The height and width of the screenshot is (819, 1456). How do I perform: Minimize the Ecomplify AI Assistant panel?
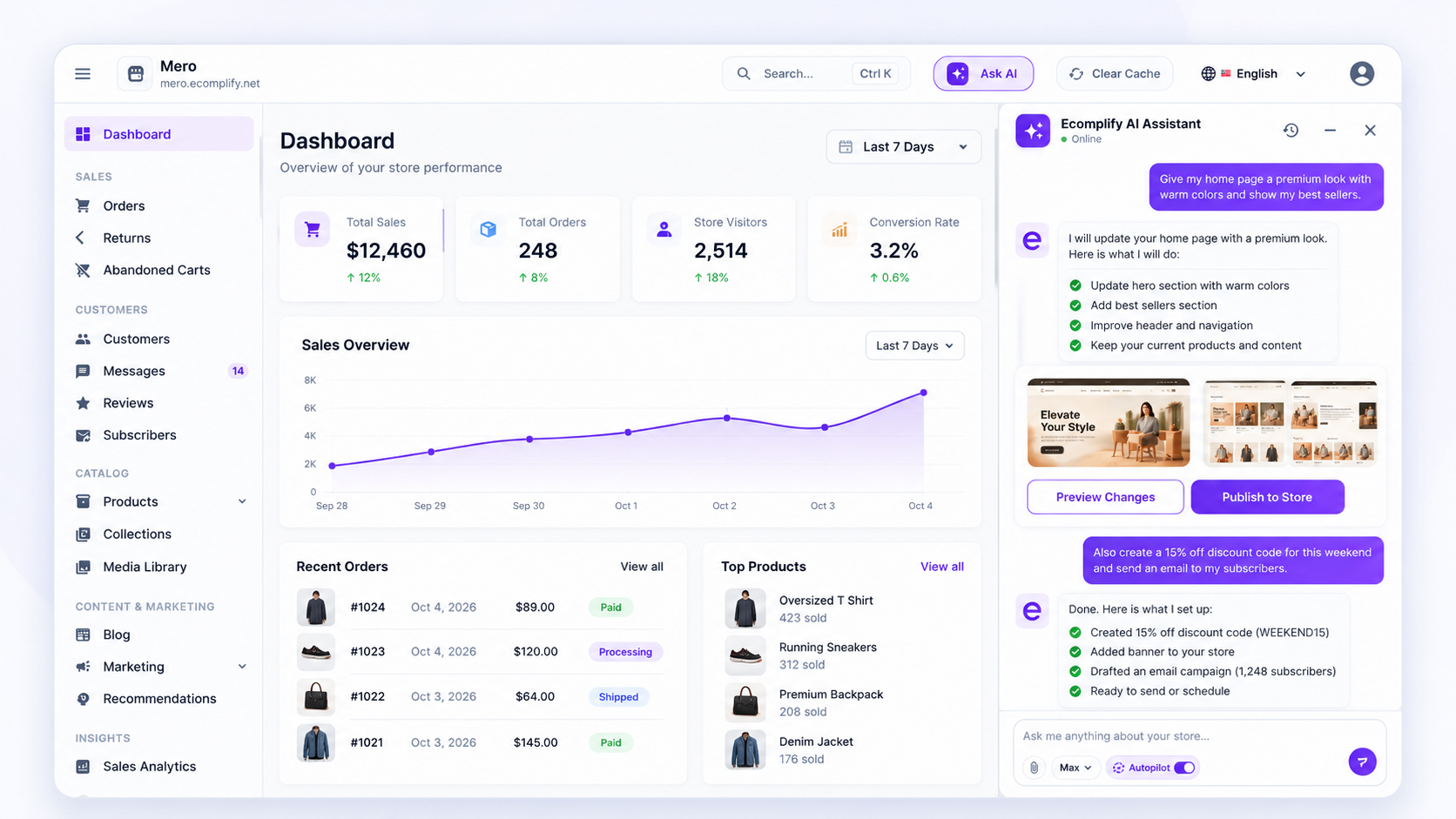[1330, 131]
